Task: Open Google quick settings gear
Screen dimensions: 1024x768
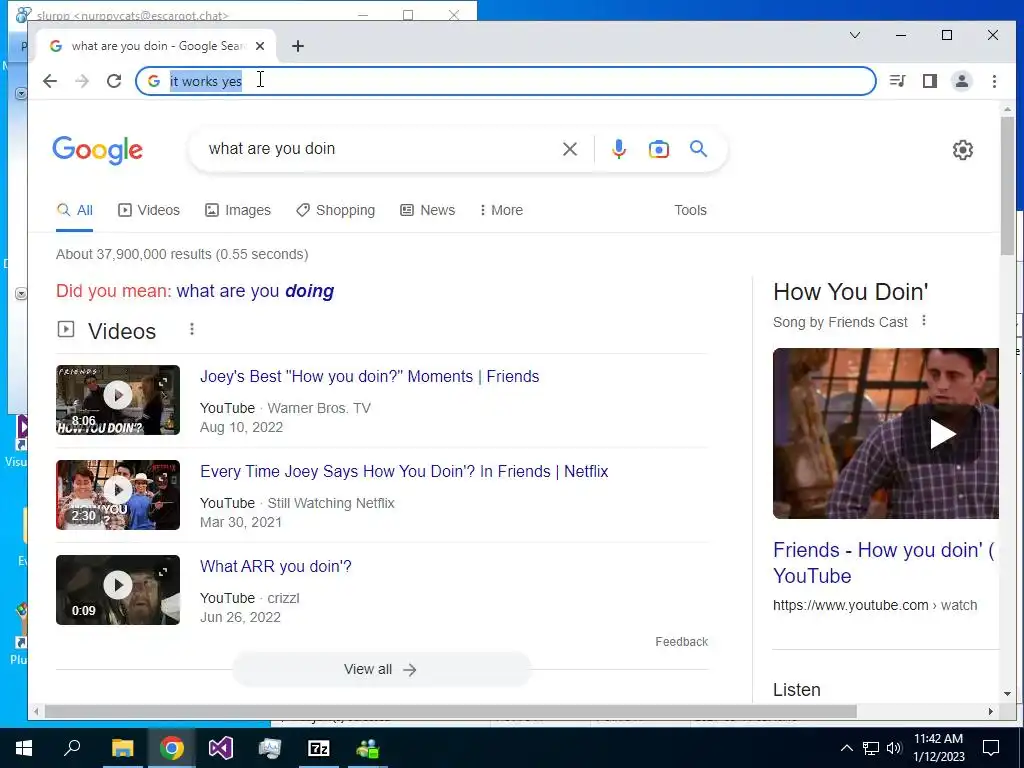Action: click(x=963, y=150)
